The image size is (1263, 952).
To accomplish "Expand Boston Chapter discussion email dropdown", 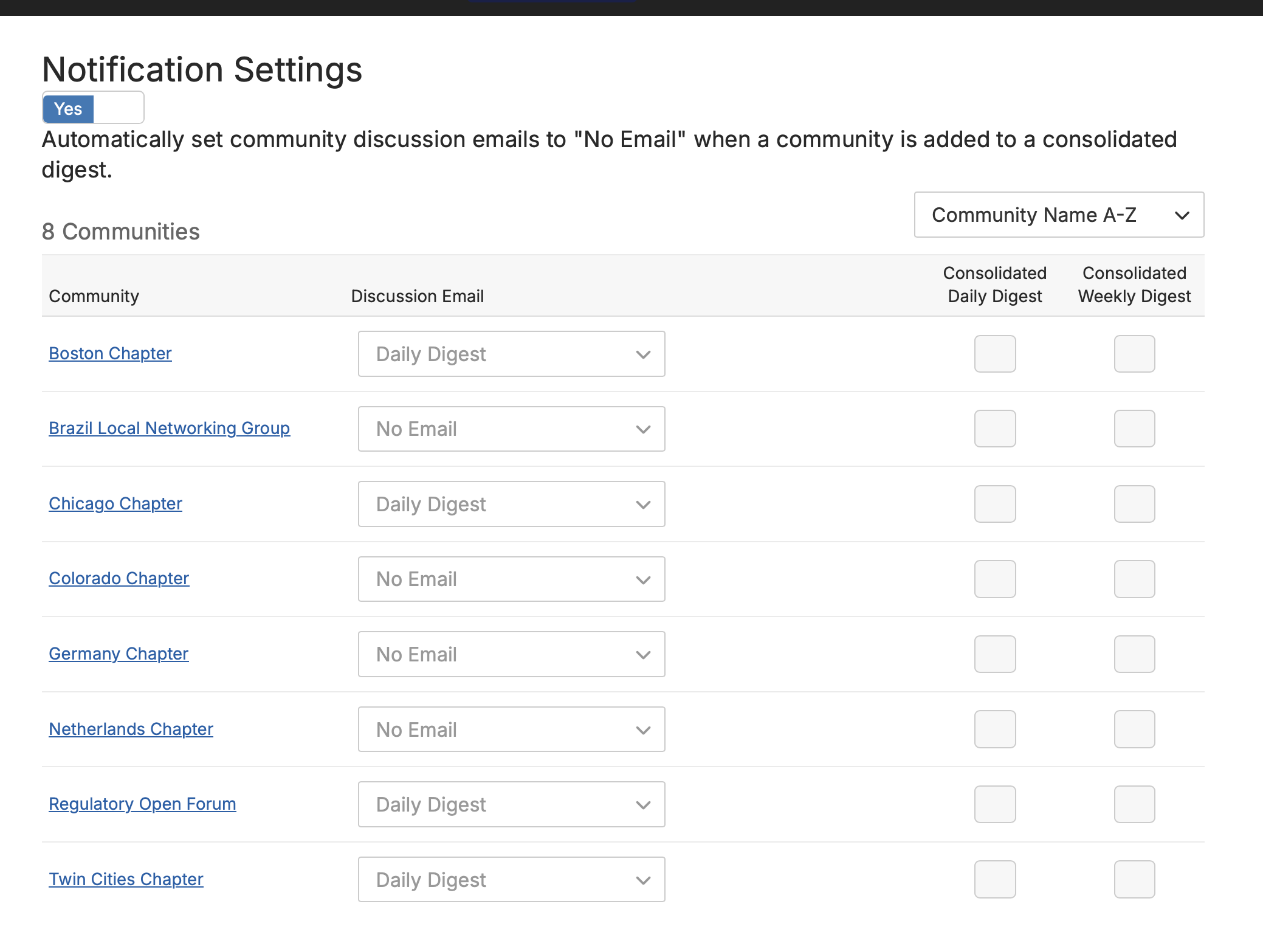I will 511,354.
